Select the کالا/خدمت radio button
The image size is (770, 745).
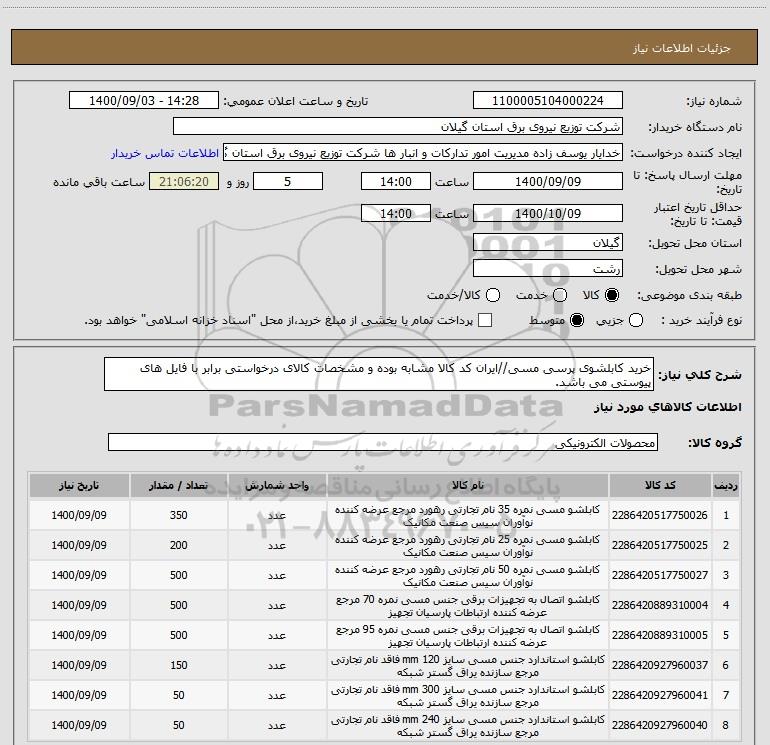pos(493,295)
